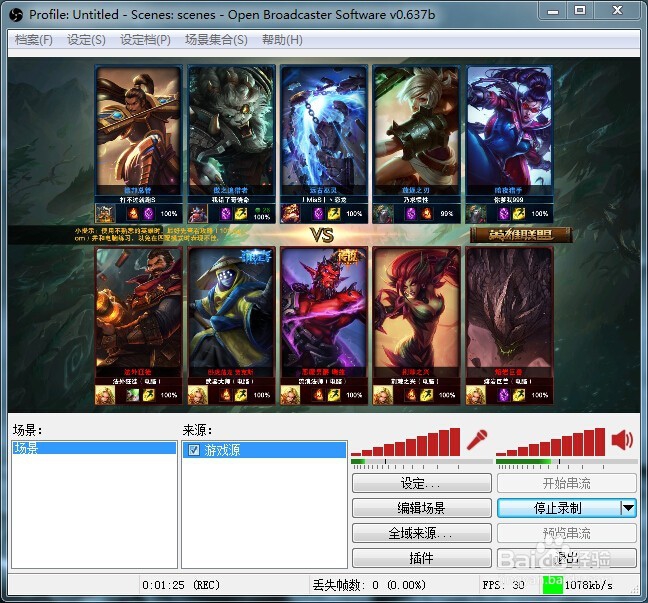The image size is (648, 603).
Task: Click the red-team Gangplank champion card
Action: [x=138, y=326]
